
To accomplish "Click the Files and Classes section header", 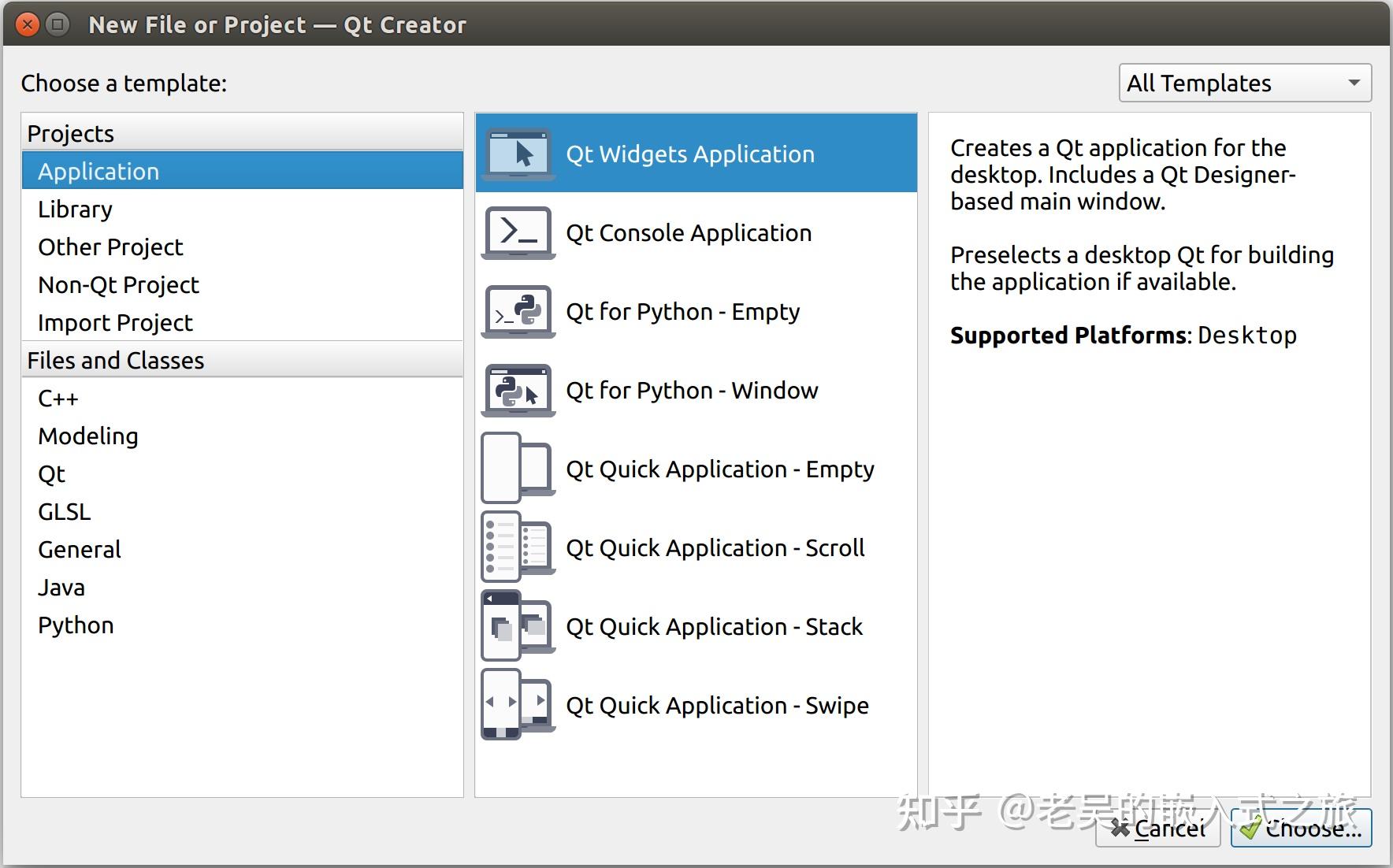I will [x=115, y=360].
